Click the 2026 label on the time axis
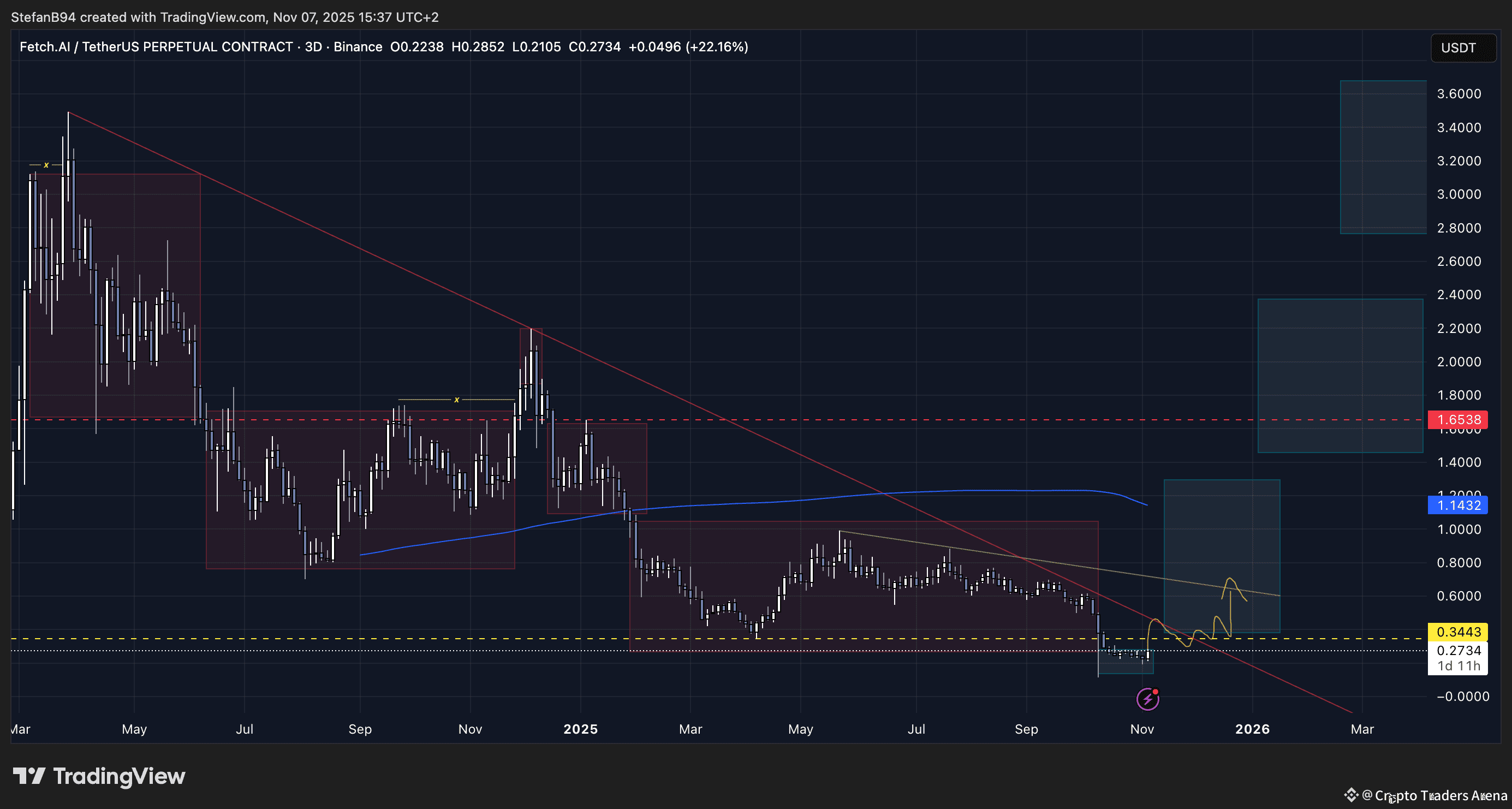Viewport: 1512px width, 809px height. click(1253, 729)
